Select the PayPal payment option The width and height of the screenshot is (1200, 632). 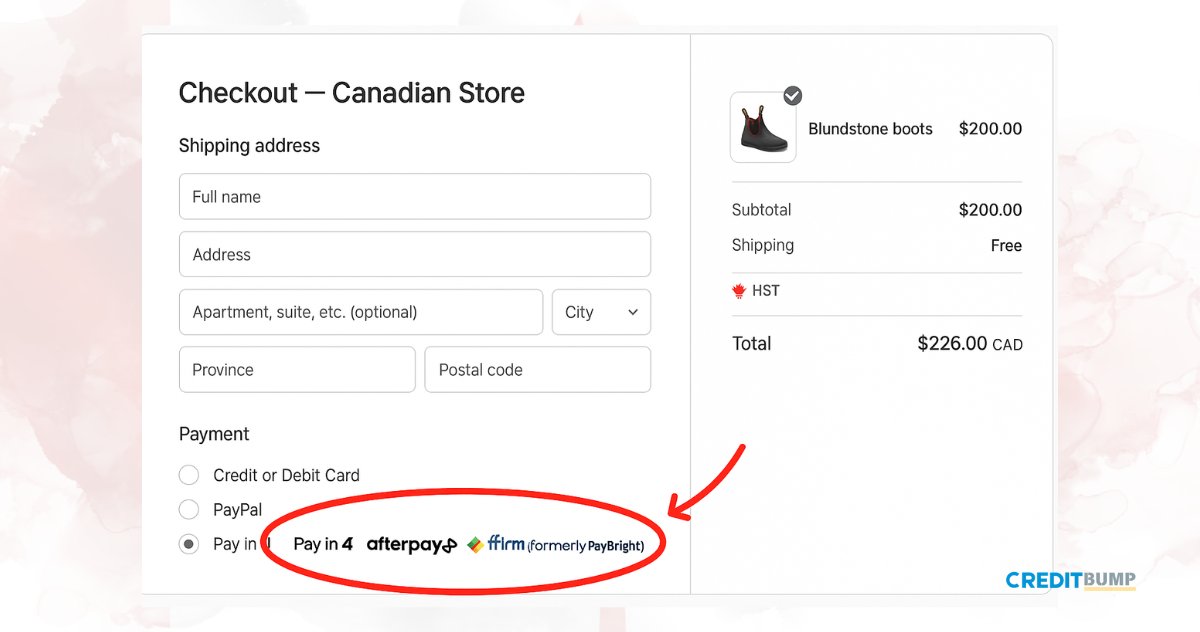point(189,510)
